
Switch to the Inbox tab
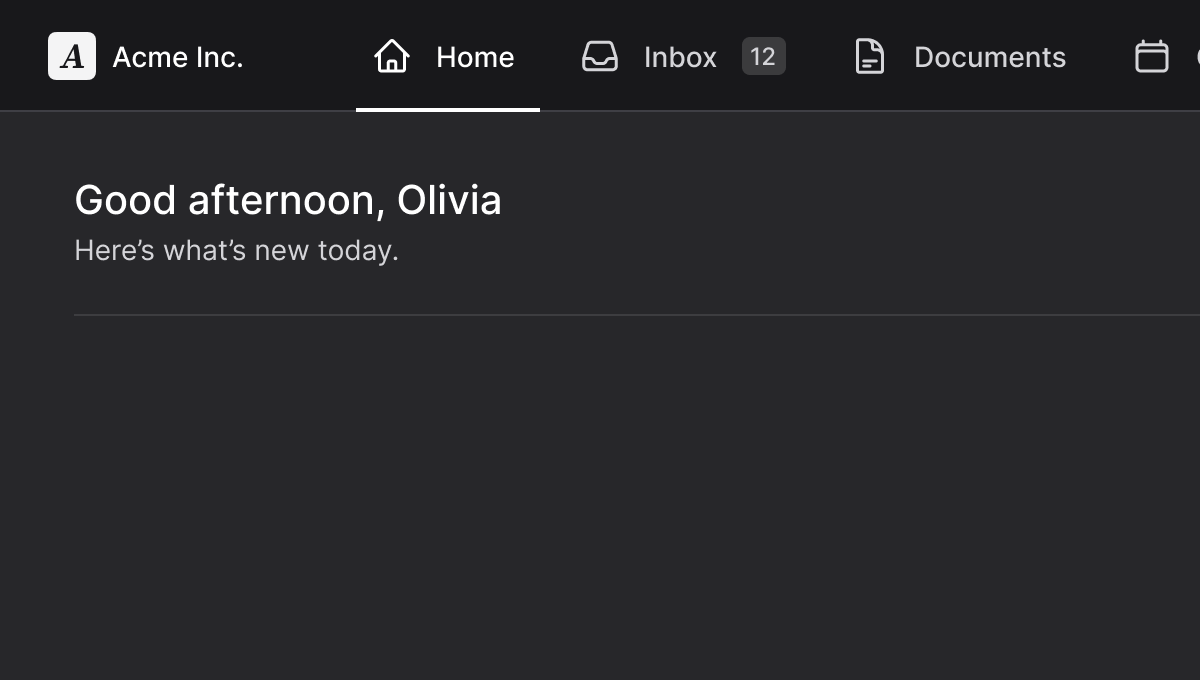[680, 57]
